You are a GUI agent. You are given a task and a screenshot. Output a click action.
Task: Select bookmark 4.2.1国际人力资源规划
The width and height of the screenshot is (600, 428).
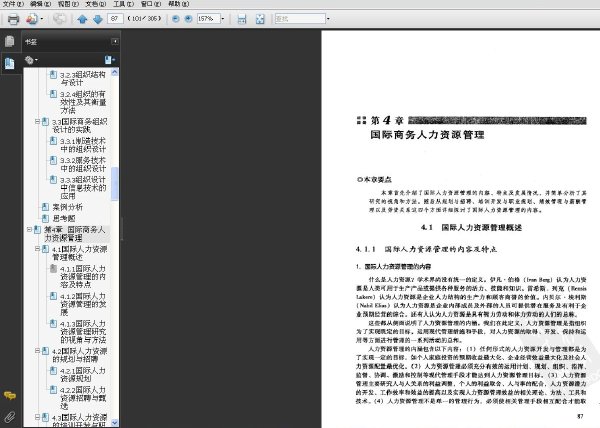pos(83,374)
